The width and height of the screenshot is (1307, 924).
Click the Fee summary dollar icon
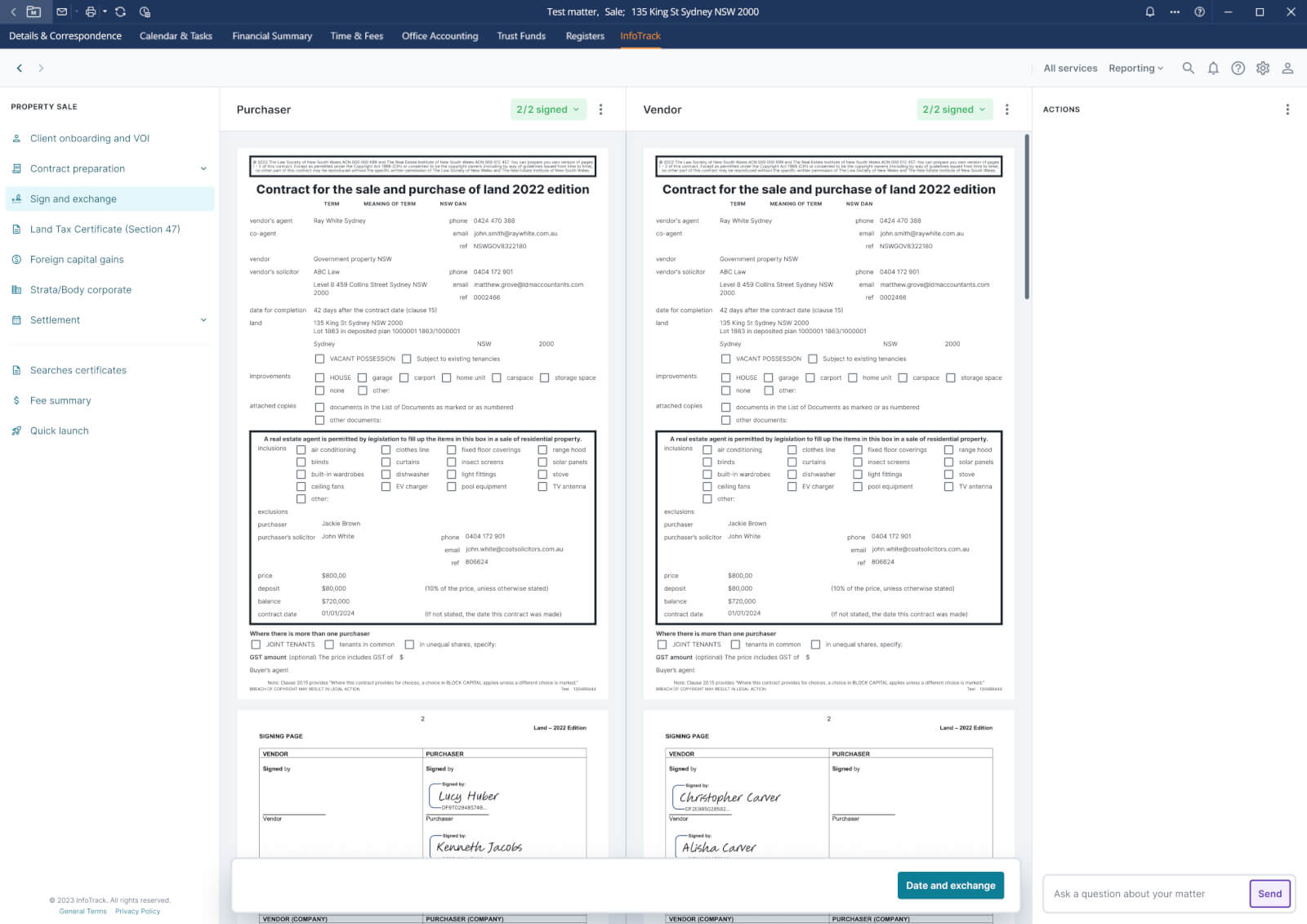pos(16,400)
